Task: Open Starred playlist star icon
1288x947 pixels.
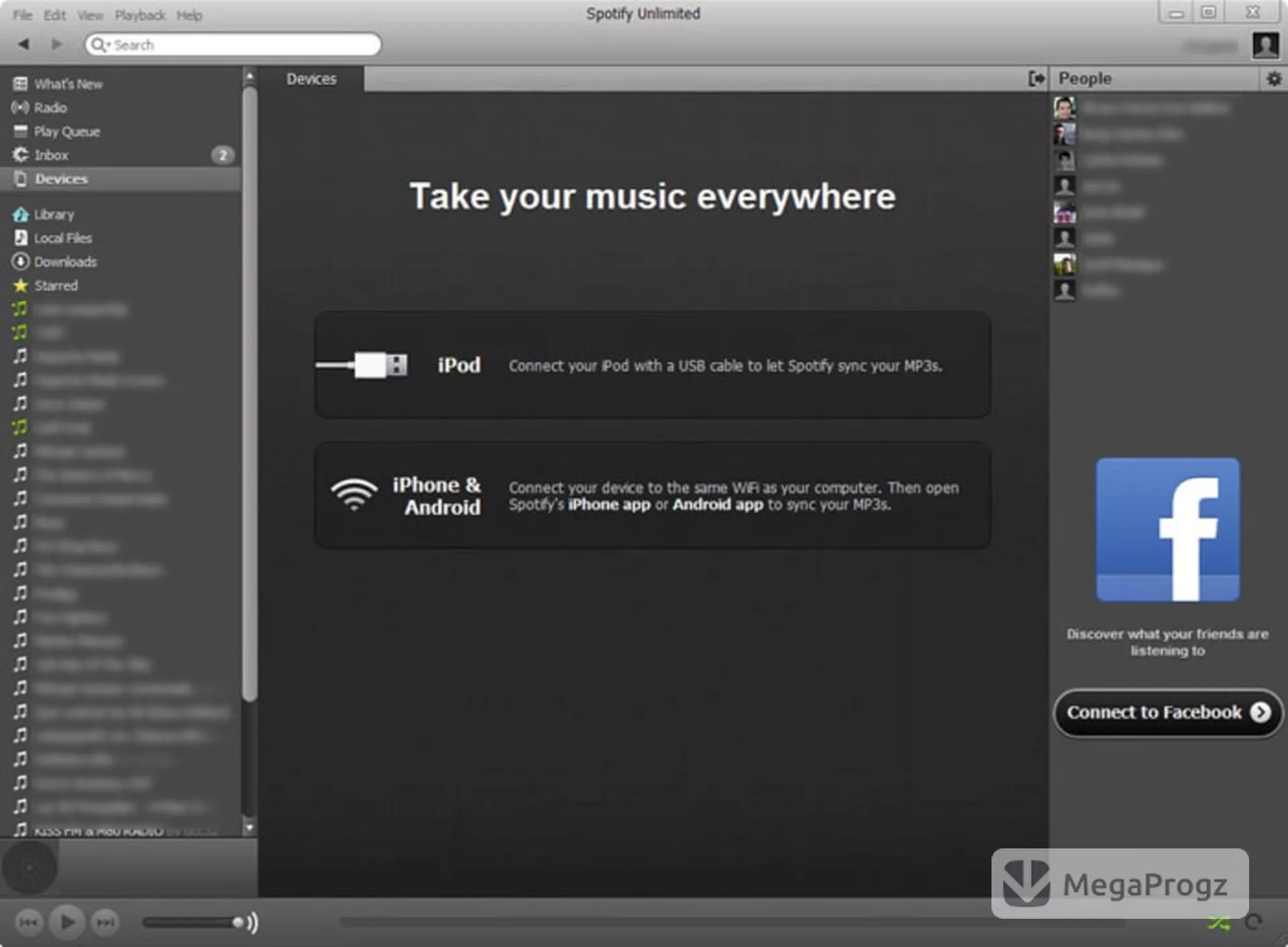Action: click(20, 285)
